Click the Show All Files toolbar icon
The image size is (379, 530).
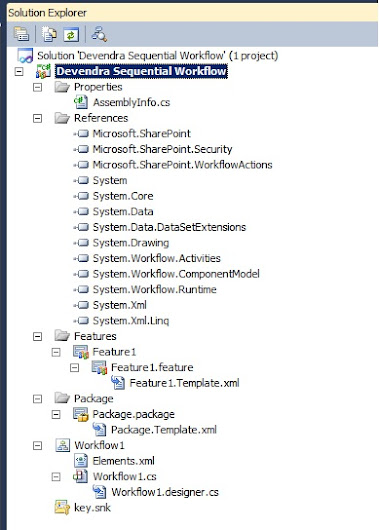coord(49,34)
